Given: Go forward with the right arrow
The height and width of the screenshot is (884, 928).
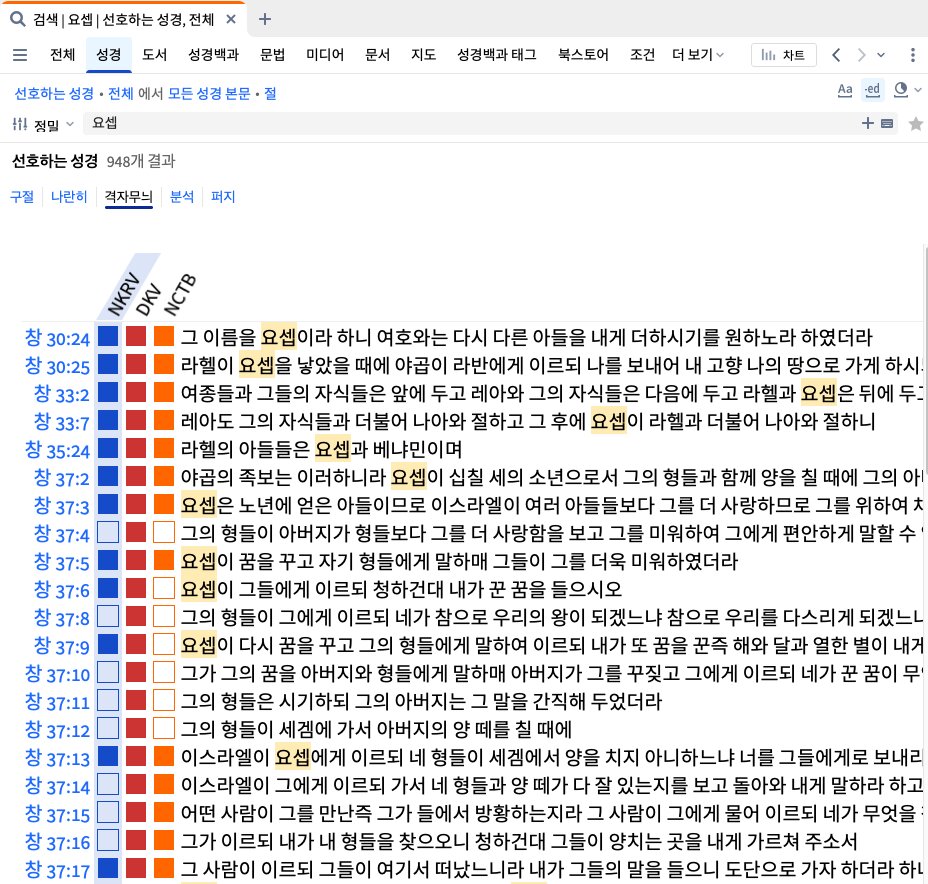Looking at the screenshot, I should click(861, 55).
